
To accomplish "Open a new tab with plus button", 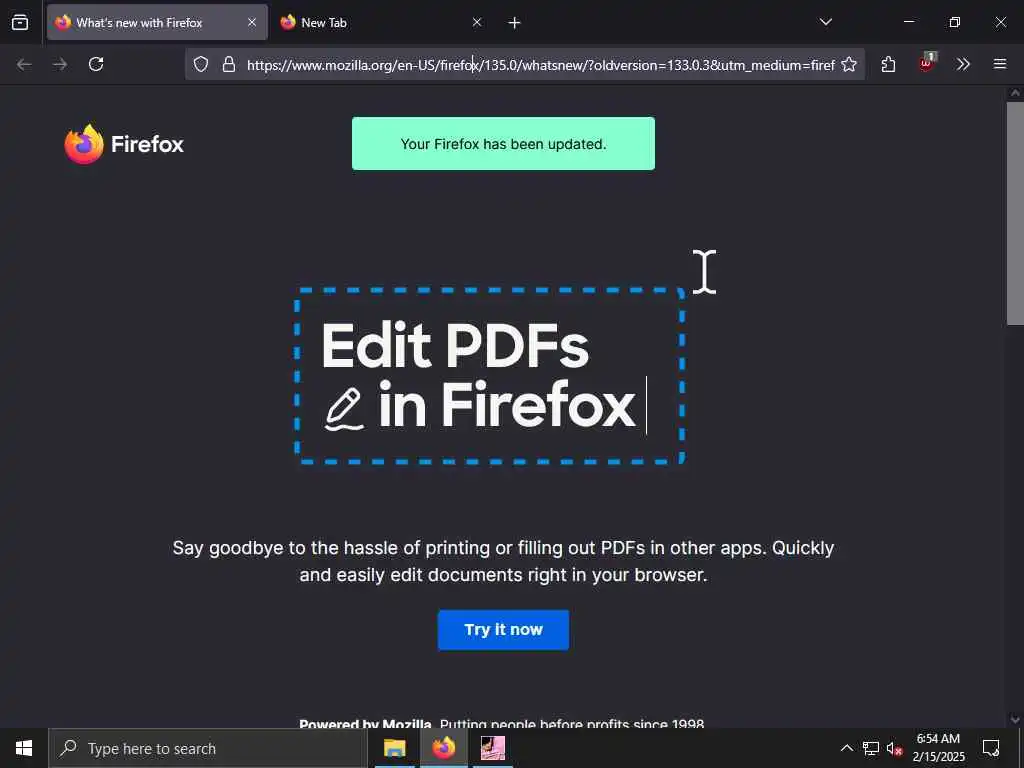I will (x=515, y=23).
